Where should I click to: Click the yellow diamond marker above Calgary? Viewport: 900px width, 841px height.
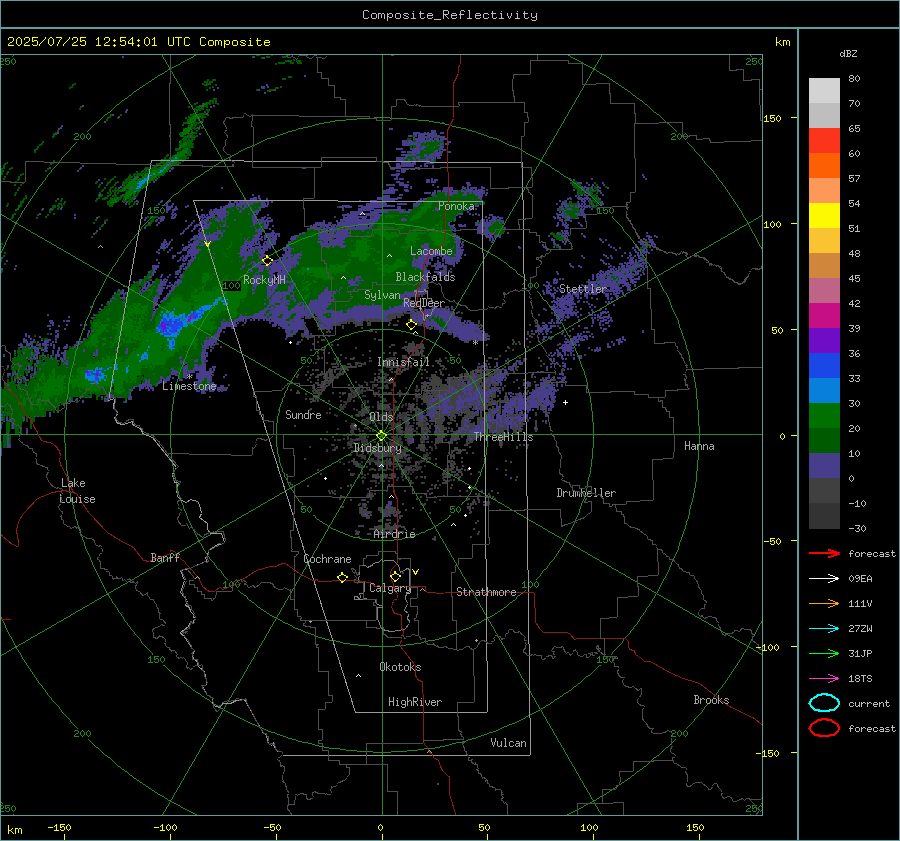pyautogui.click(x=395, y=576)
